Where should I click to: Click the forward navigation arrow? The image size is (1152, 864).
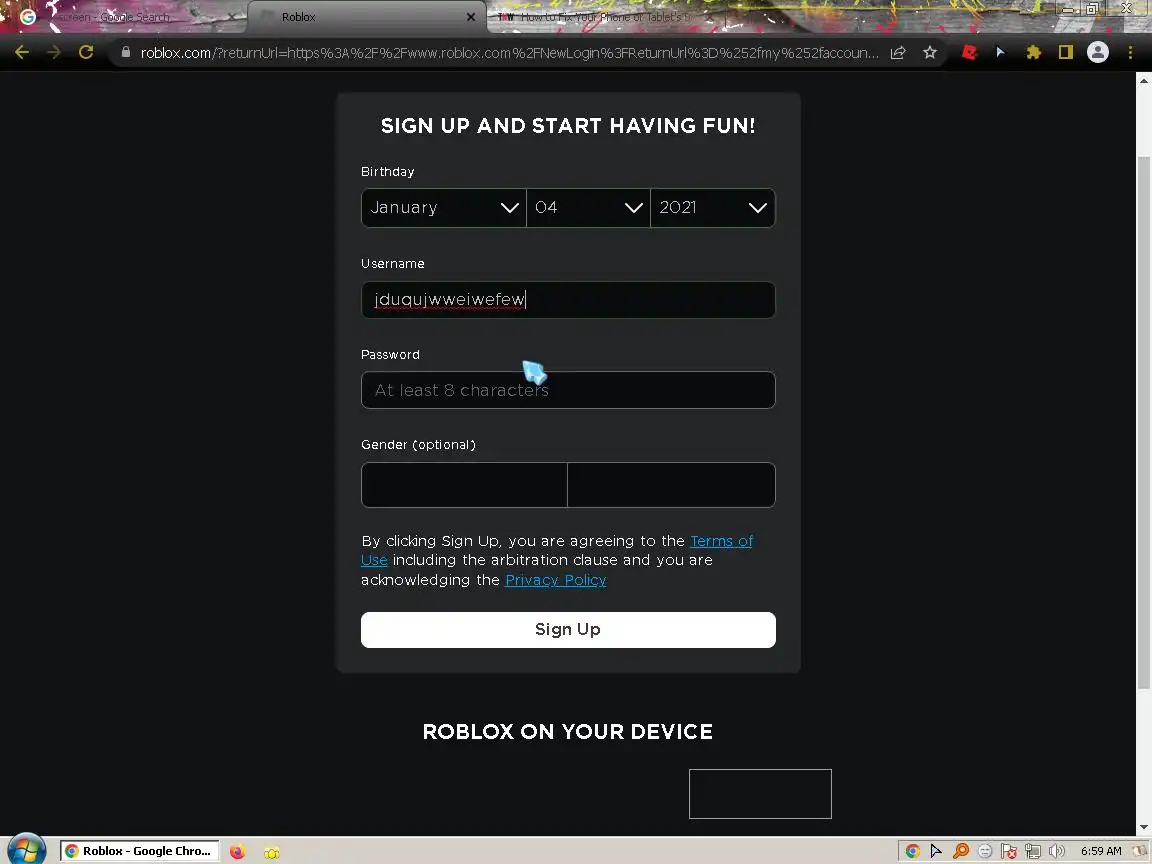pyautogui.click(x=54, y=52)
